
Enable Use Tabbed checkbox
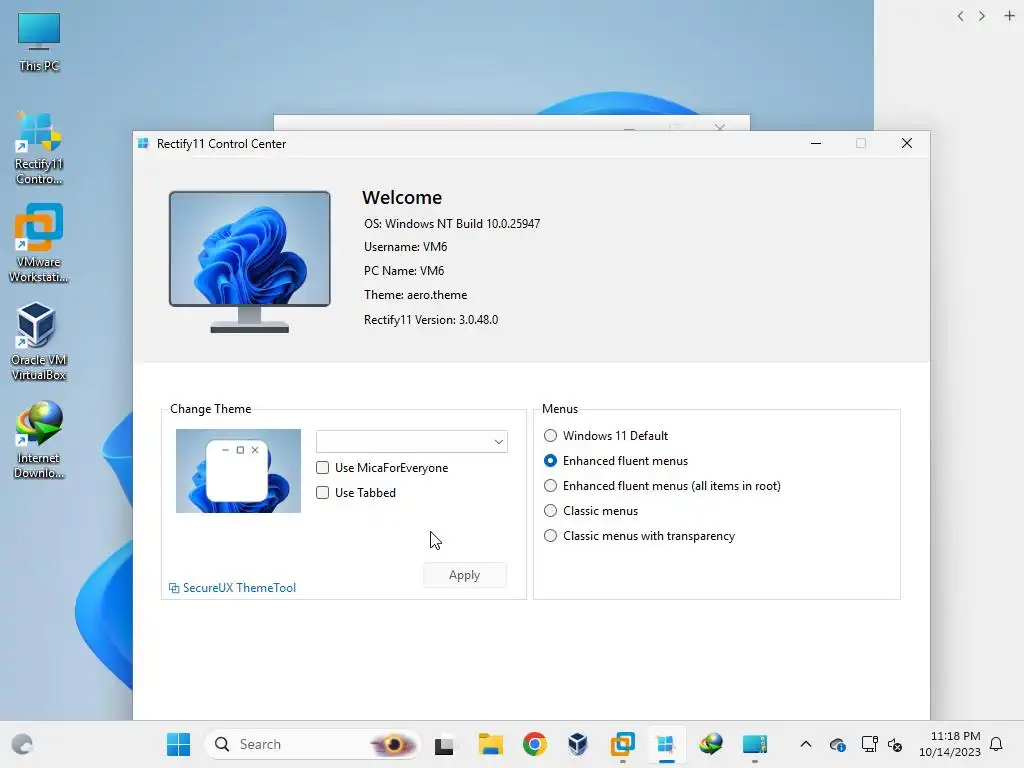point(323,492)
